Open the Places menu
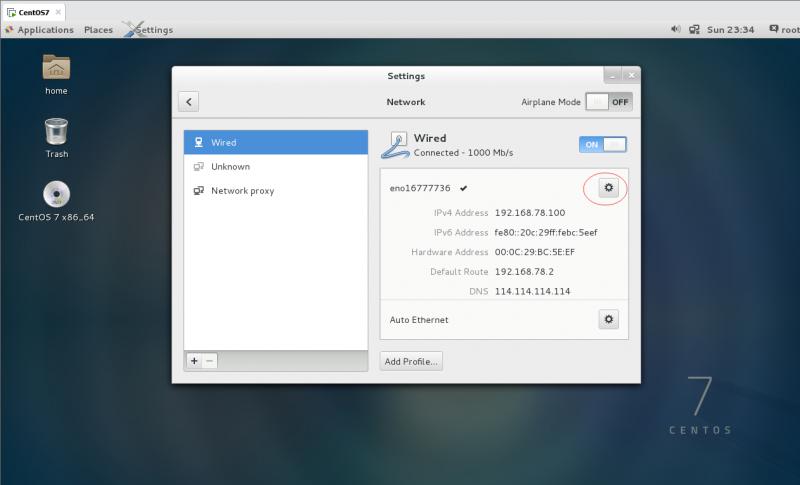Screen dimensions: 800x485 pos(98,30)
